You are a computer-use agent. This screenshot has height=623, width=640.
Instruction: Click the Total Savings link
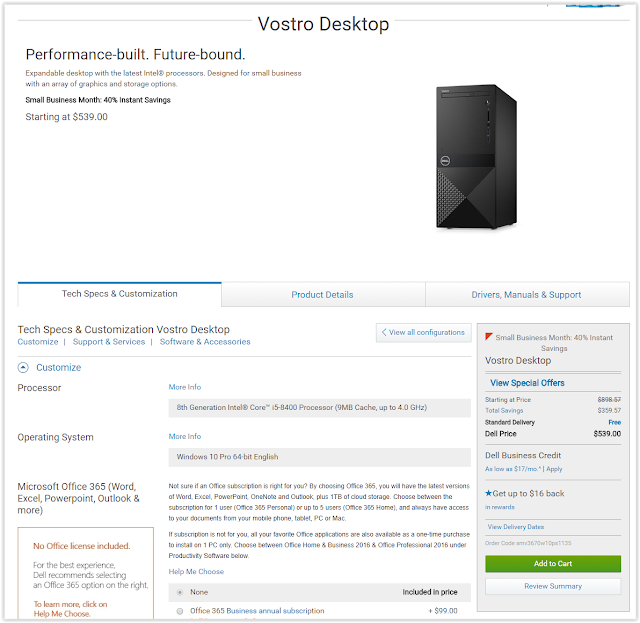504,411
